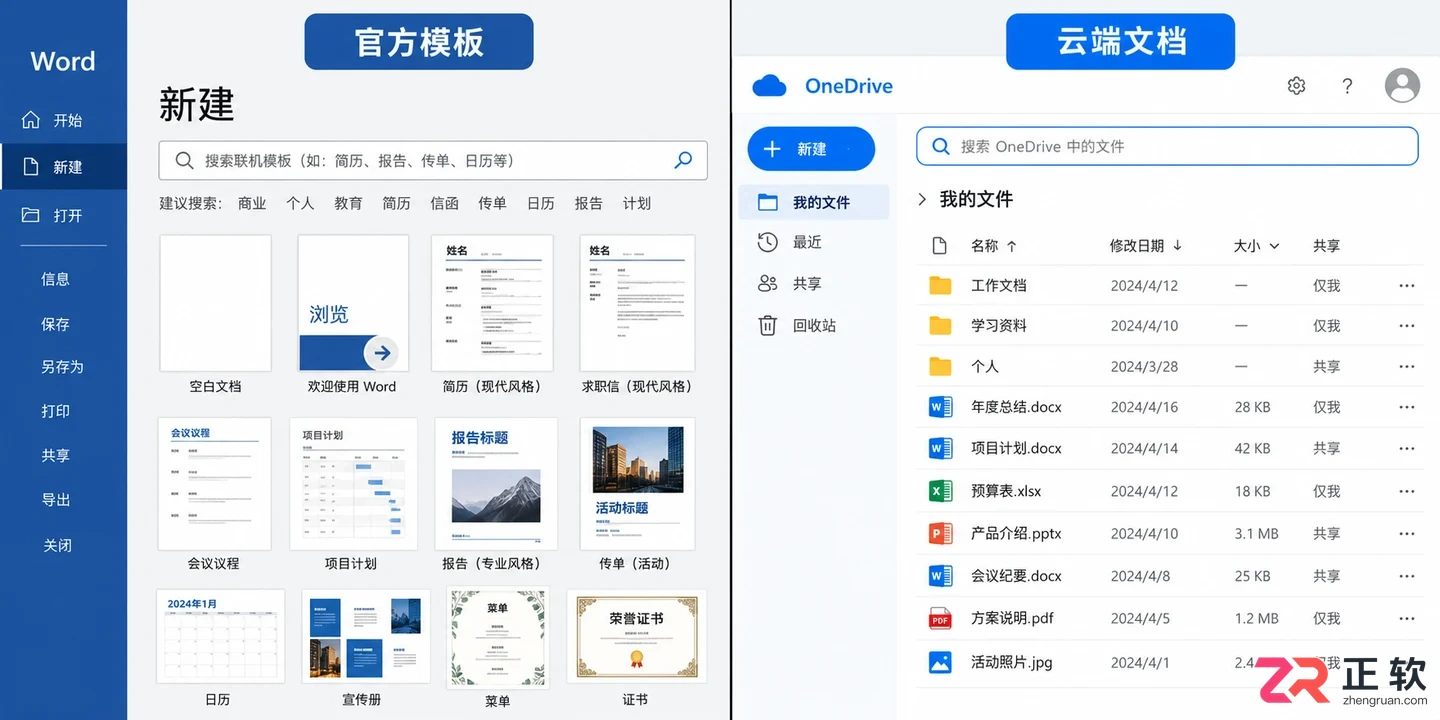Select the 求职信（现代风格） template

click(637, 303)
